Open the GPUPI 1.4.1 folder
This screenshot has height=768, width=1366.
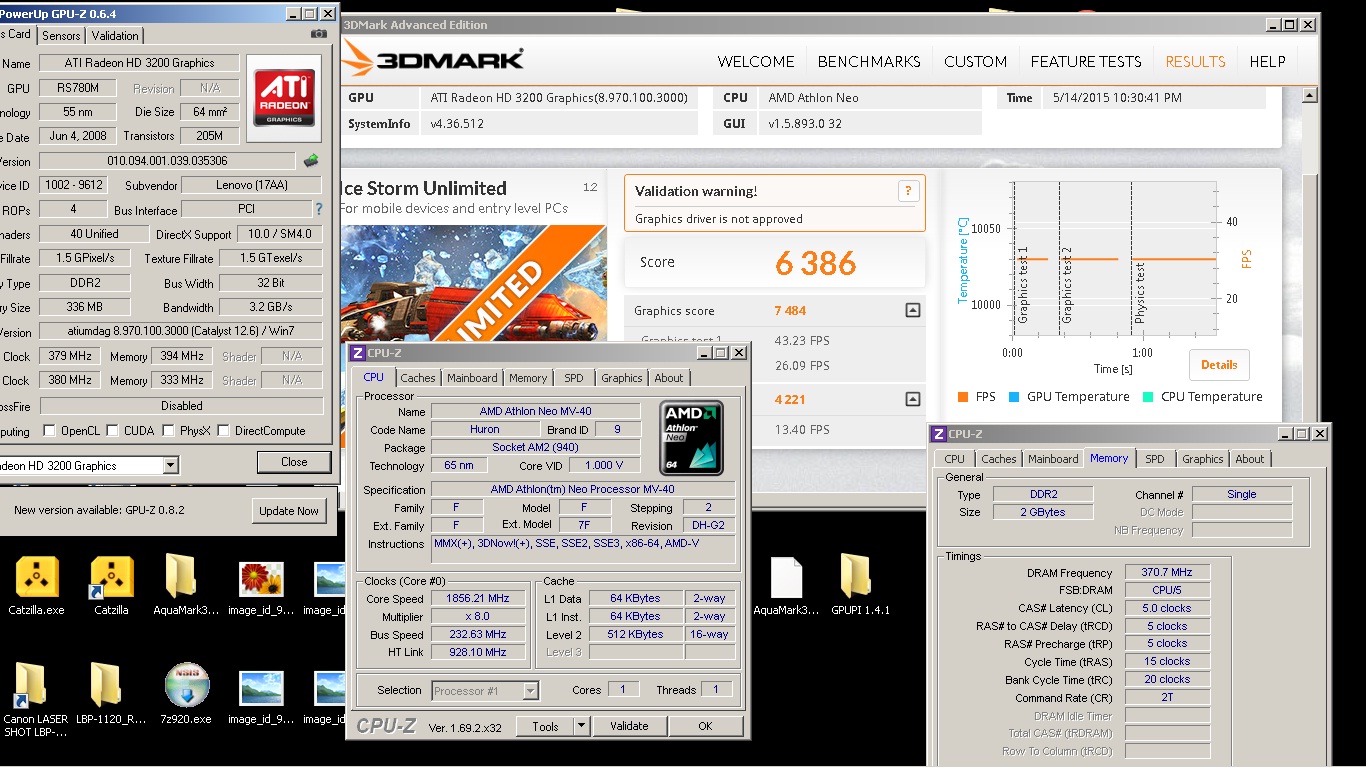pyautogui.click(x=856, y=577)
